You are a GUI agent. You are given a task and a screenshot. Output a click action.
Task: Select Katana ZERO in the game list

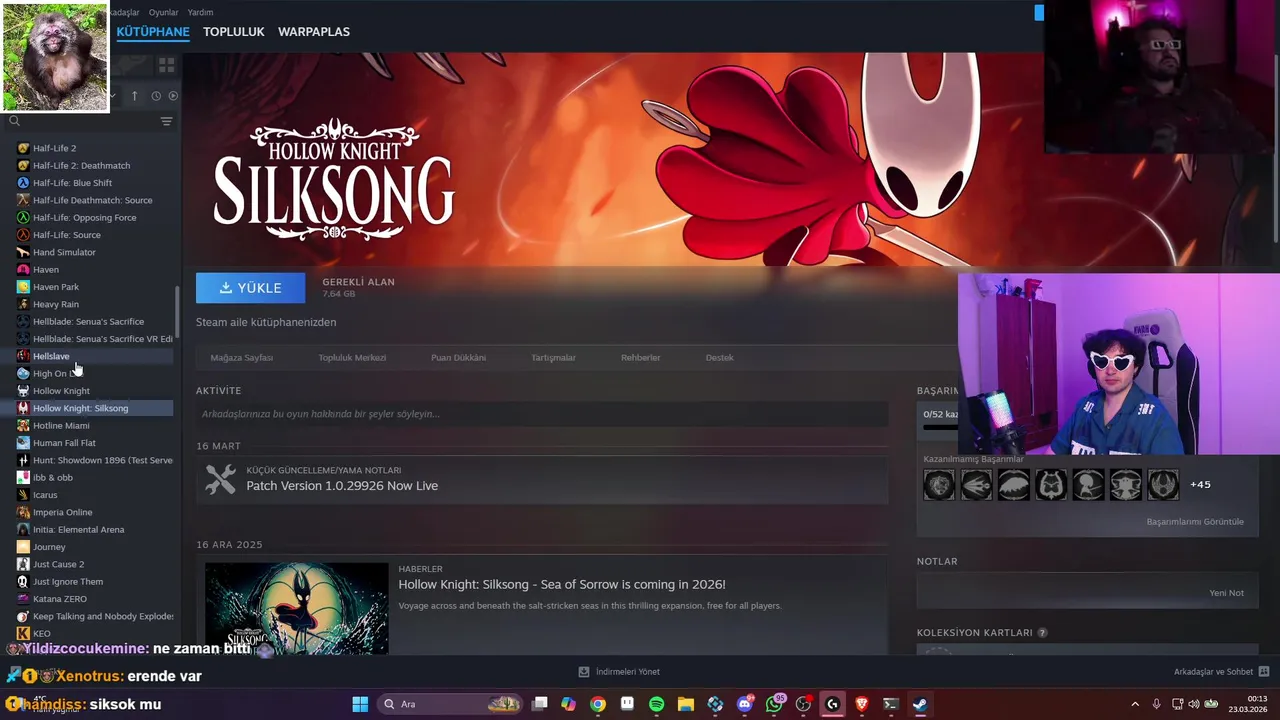(x=60, y=599)
